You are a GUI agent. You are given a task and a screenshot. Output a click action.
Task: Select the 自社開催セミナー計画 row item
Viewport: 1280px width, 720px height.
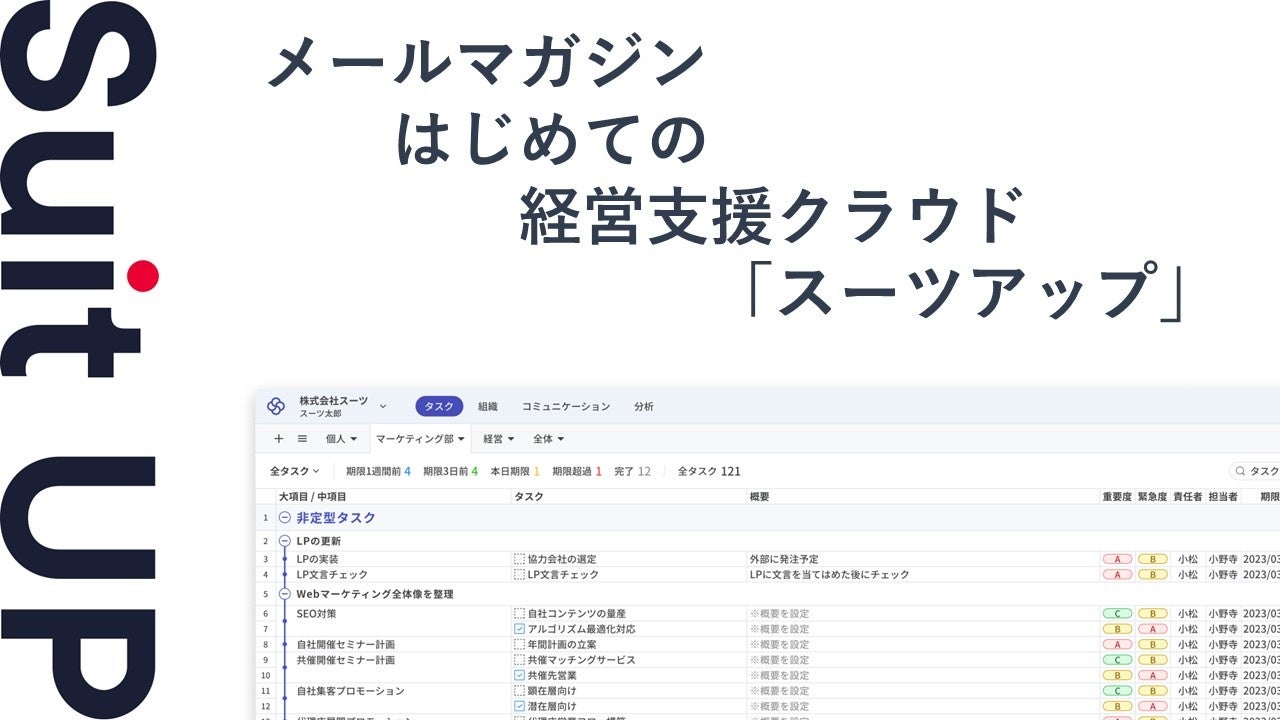(x=345, y=645)
